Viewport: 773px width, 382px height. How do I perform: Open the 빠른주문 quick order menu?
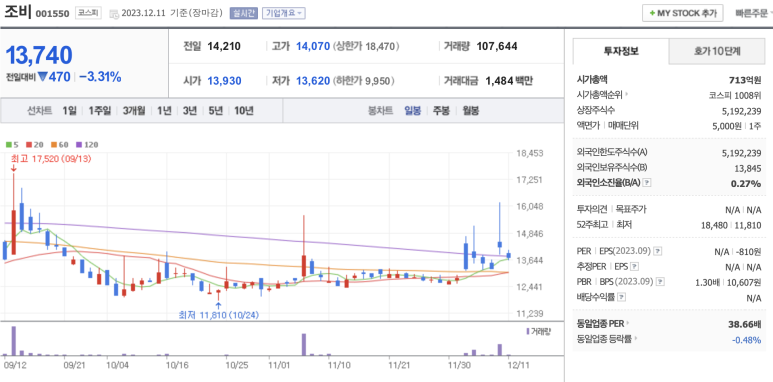[x=753, y=13]
